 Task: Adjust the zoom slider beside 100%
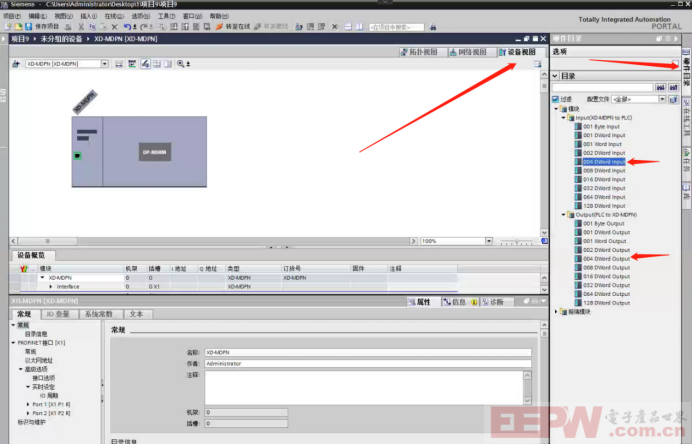[x=516, y=241]
